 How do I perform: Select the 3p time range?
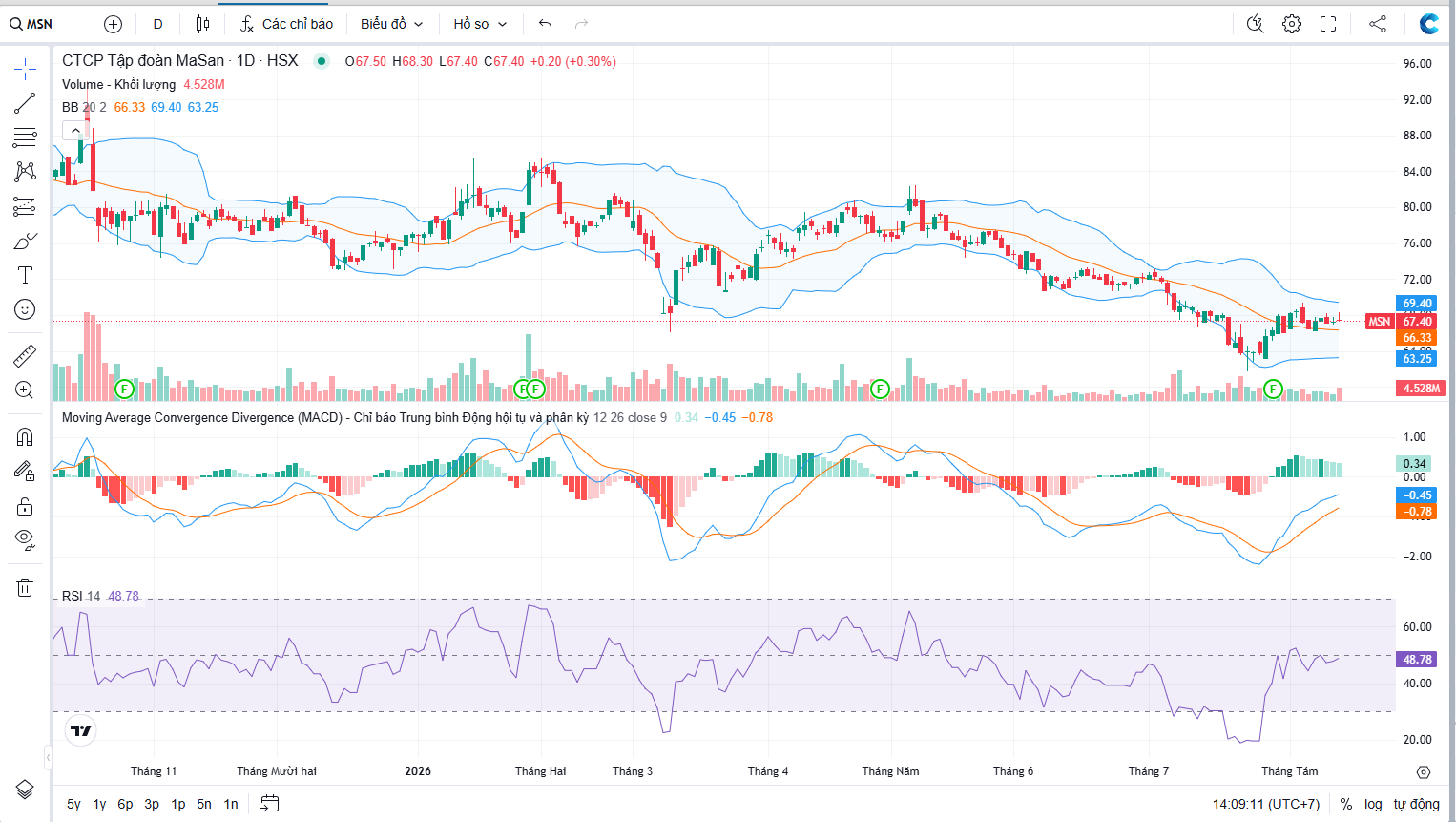click(x=152, y=804)
